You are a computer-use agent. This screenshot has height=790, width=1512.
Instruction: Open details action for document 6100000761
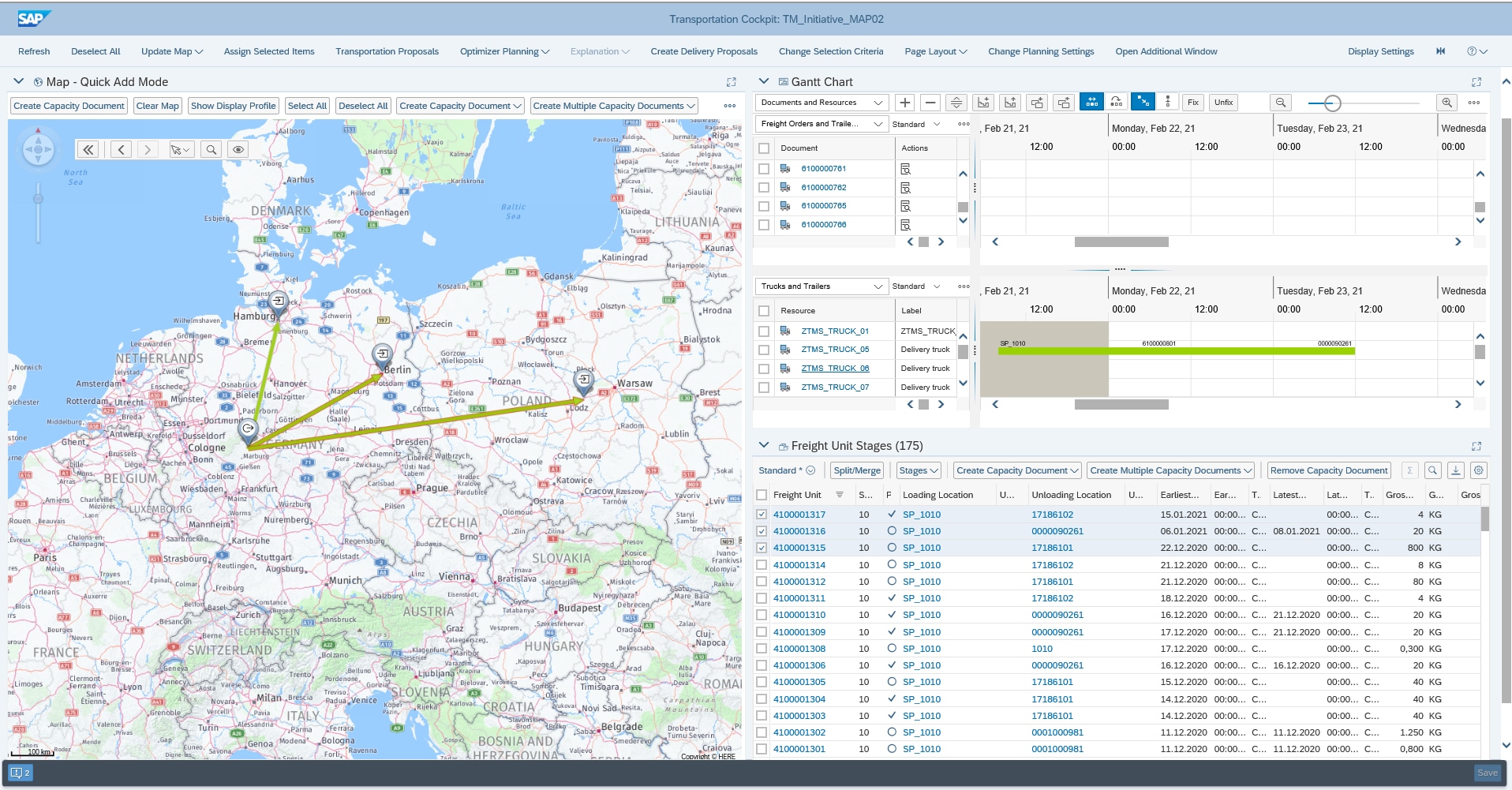coord(905,169)
